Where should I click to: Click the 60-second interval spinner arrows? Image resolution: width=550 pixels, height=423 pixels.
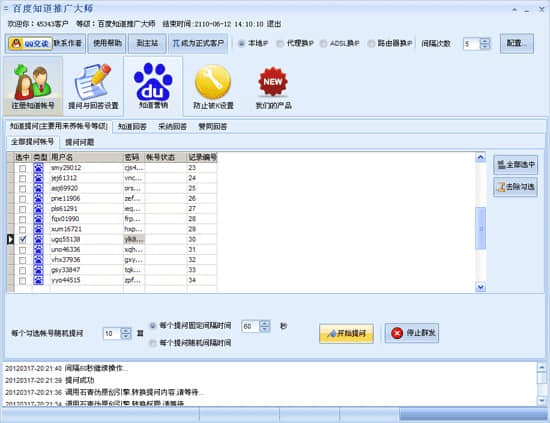265,326
